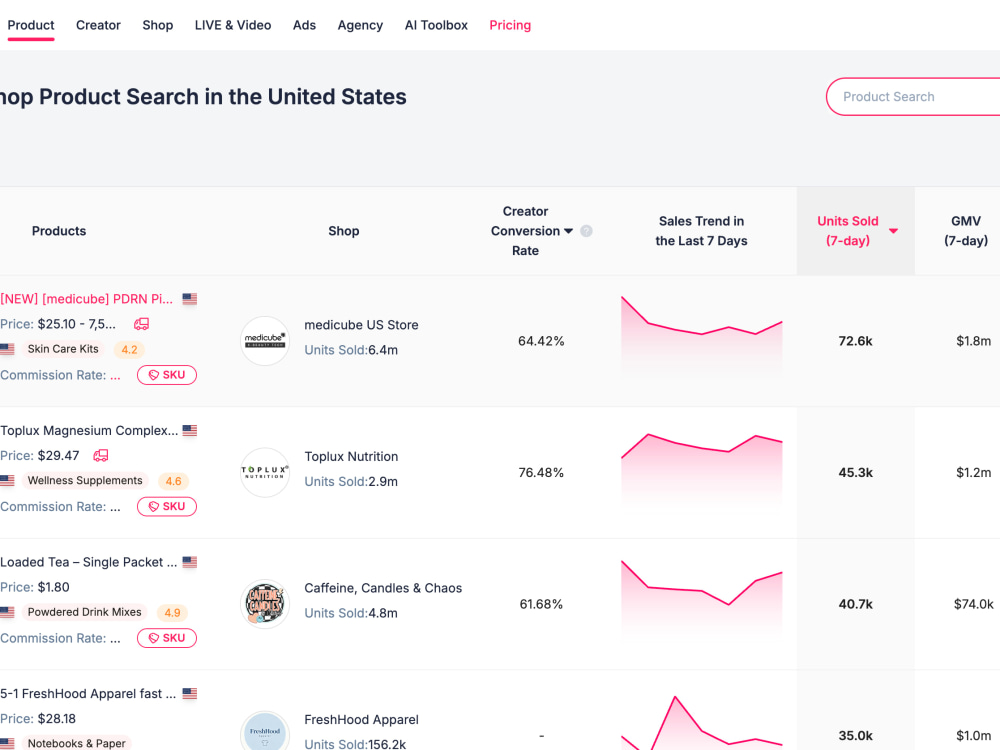Select the Skin Care Kits category tag

(x=63, y=349)
